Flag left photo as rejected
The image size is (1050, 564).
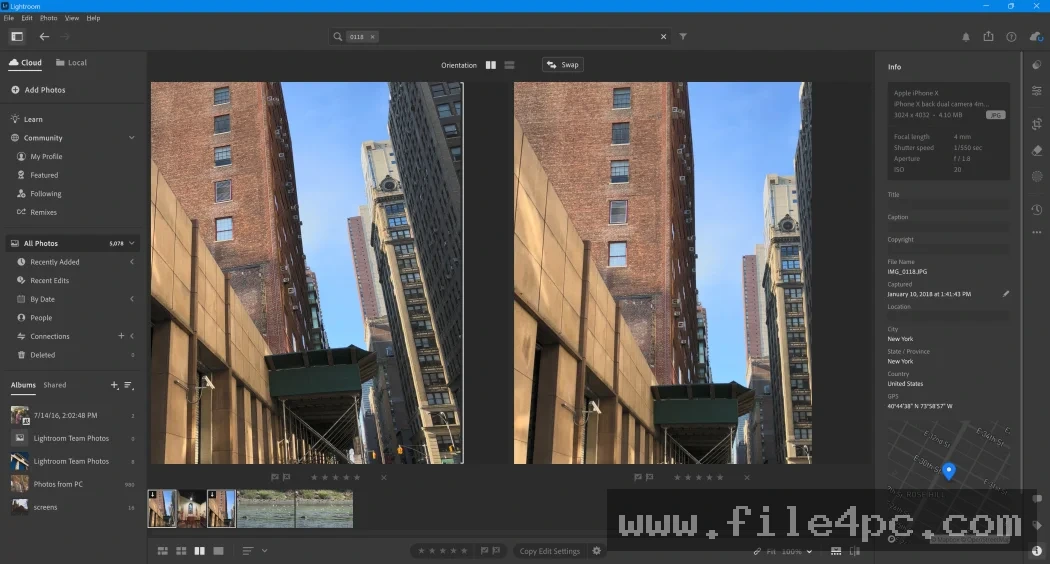click(287, 478)
